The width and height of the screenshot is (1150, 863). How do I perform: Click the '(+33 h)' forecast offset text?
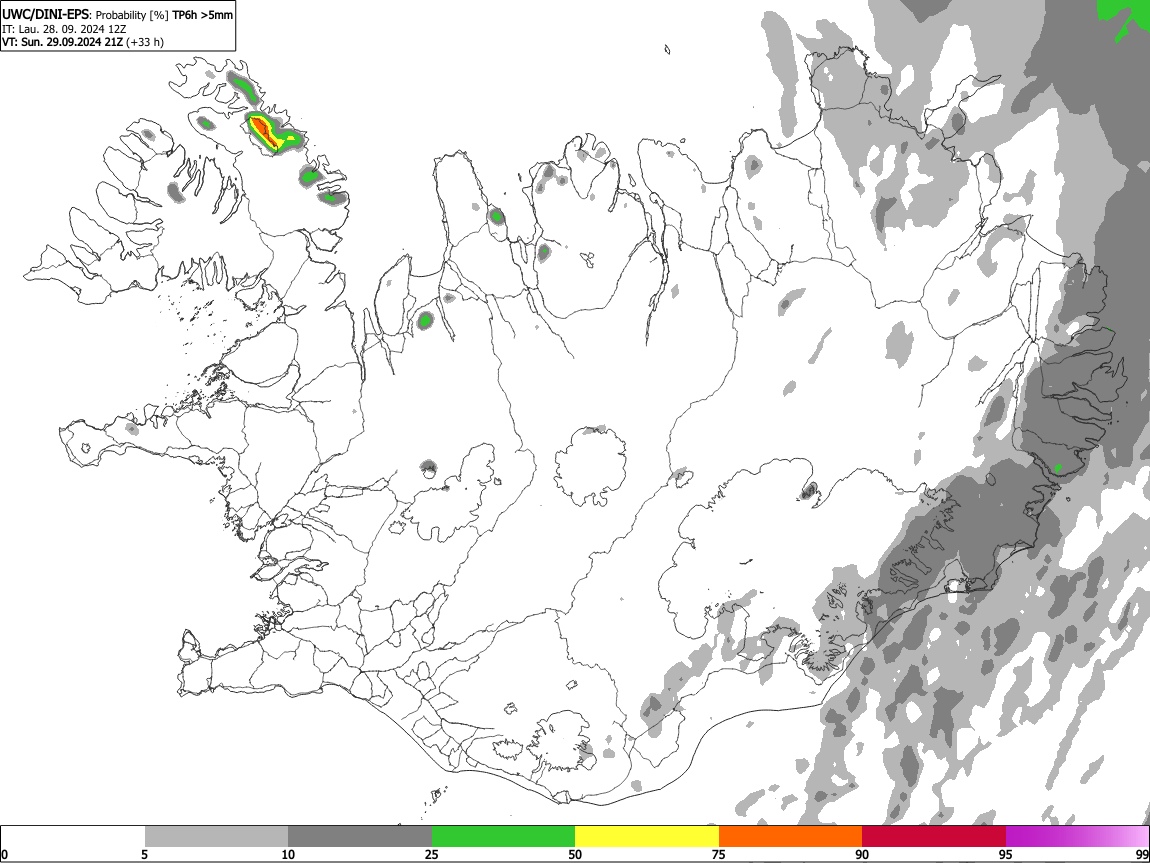coord(145,43)
